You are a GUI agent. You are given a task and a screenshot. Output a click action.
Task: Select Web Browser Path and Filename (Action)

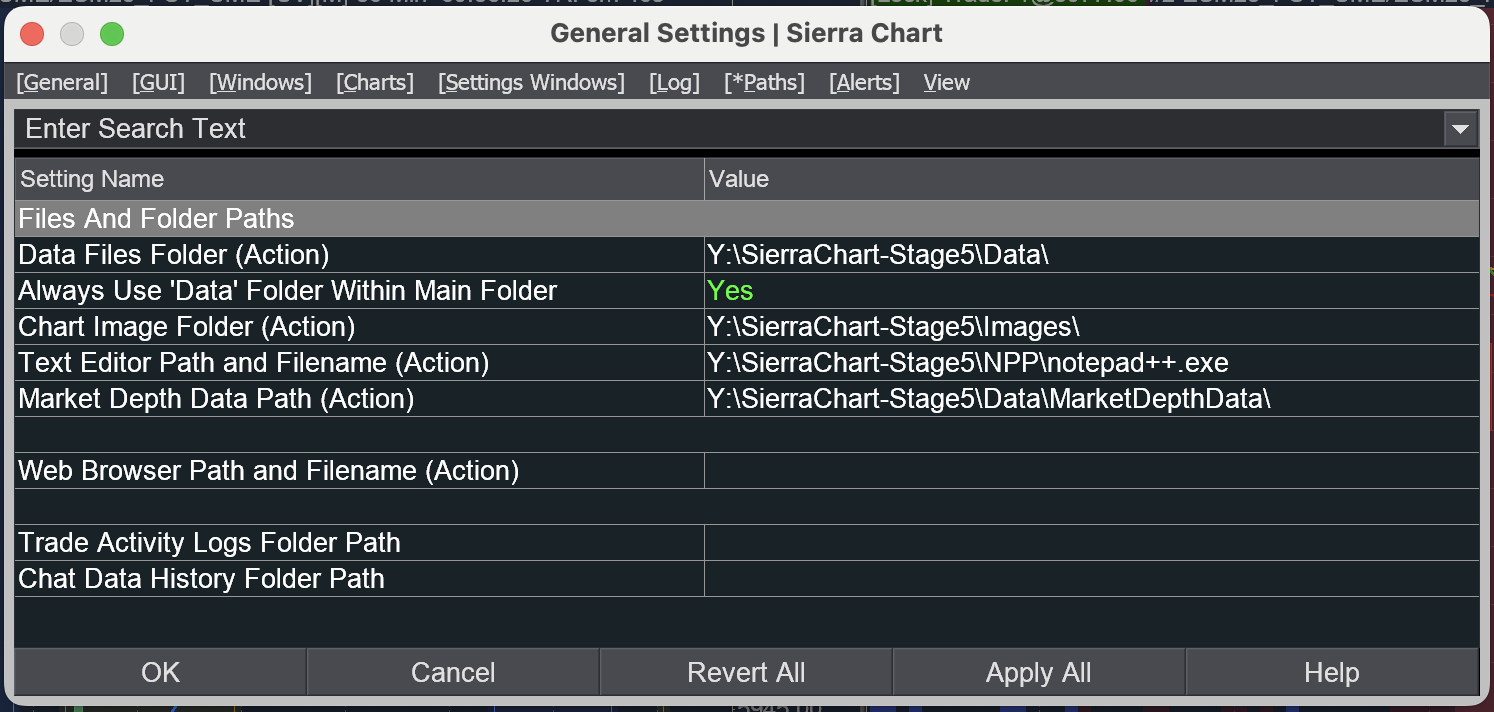pos(359,471)
